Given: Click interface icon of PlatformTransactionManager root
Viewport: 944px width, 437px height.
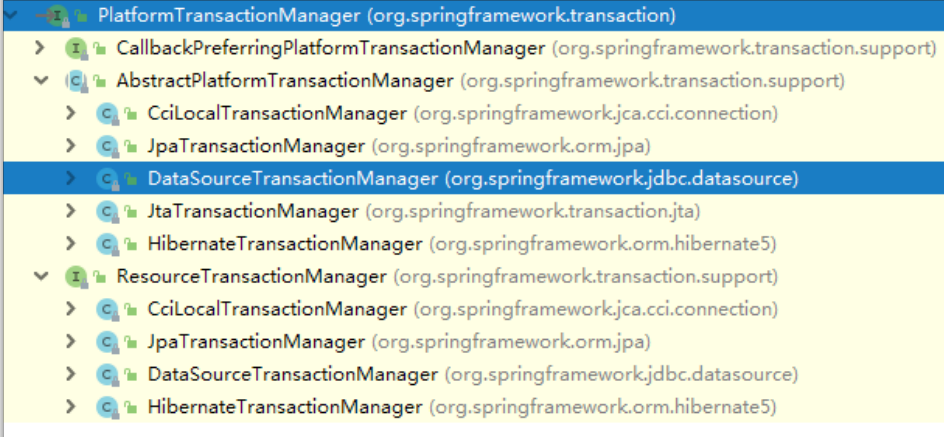Looking at the screenshot, I should 56,16.
